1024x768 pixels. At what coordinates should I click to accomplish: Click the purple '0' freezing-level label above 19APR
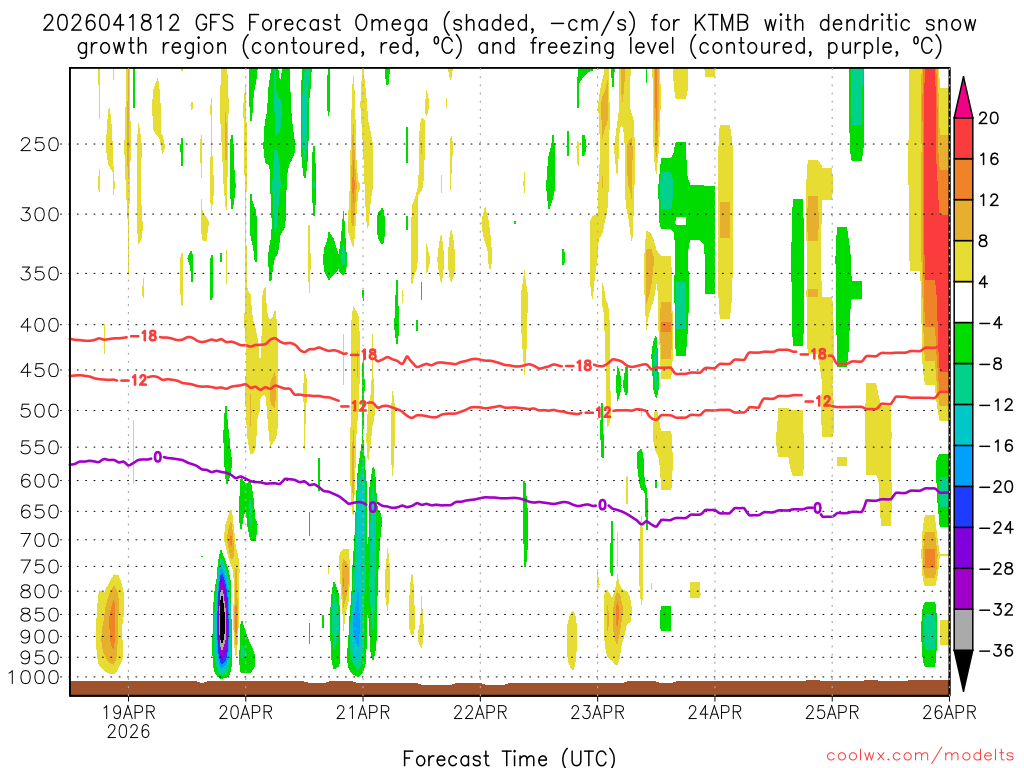pyautogui.click(x=157, y=457)
